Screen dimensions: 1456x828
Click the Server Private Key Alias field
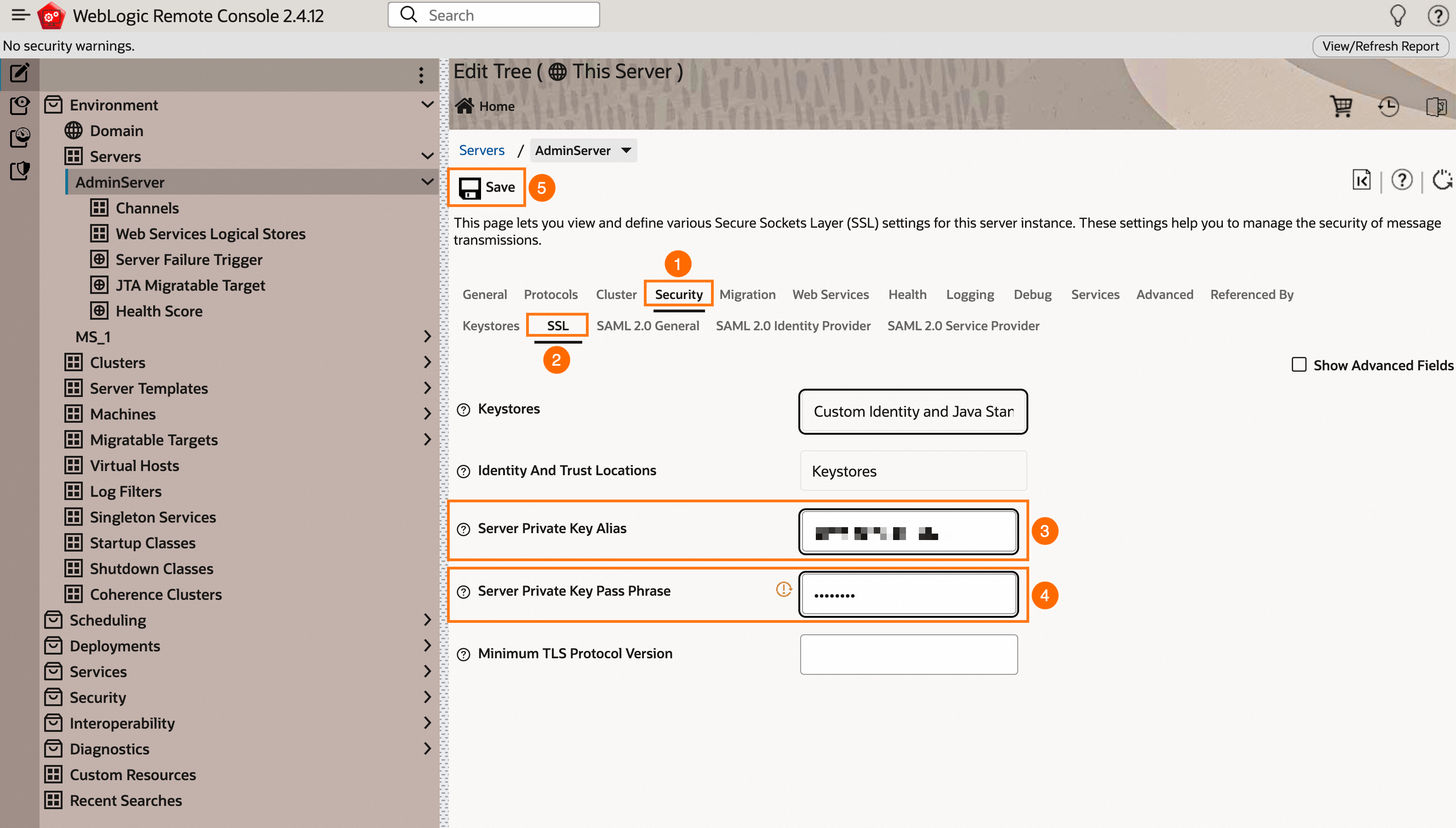909,532
